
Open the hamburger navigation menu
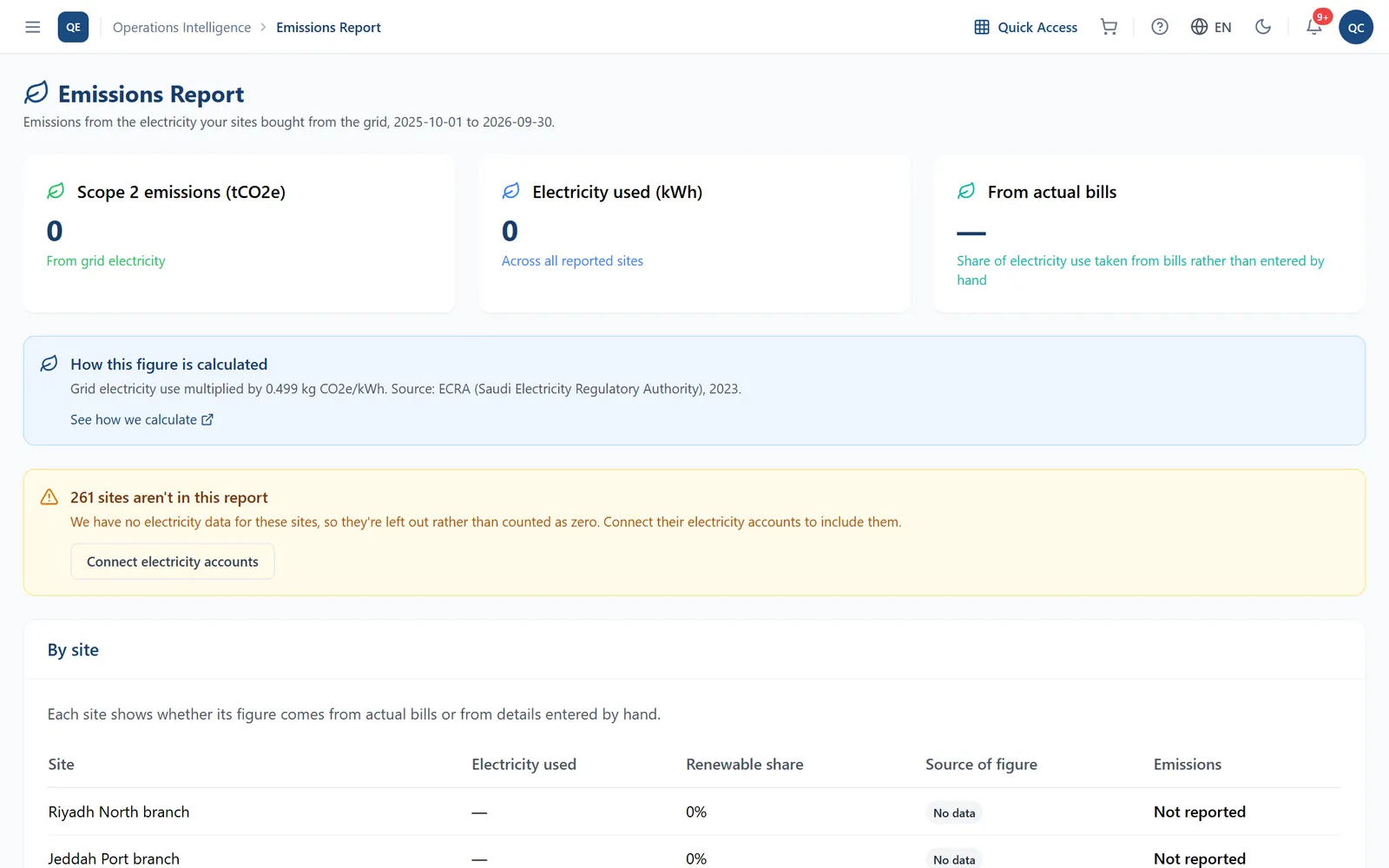[x=33, y=27]
